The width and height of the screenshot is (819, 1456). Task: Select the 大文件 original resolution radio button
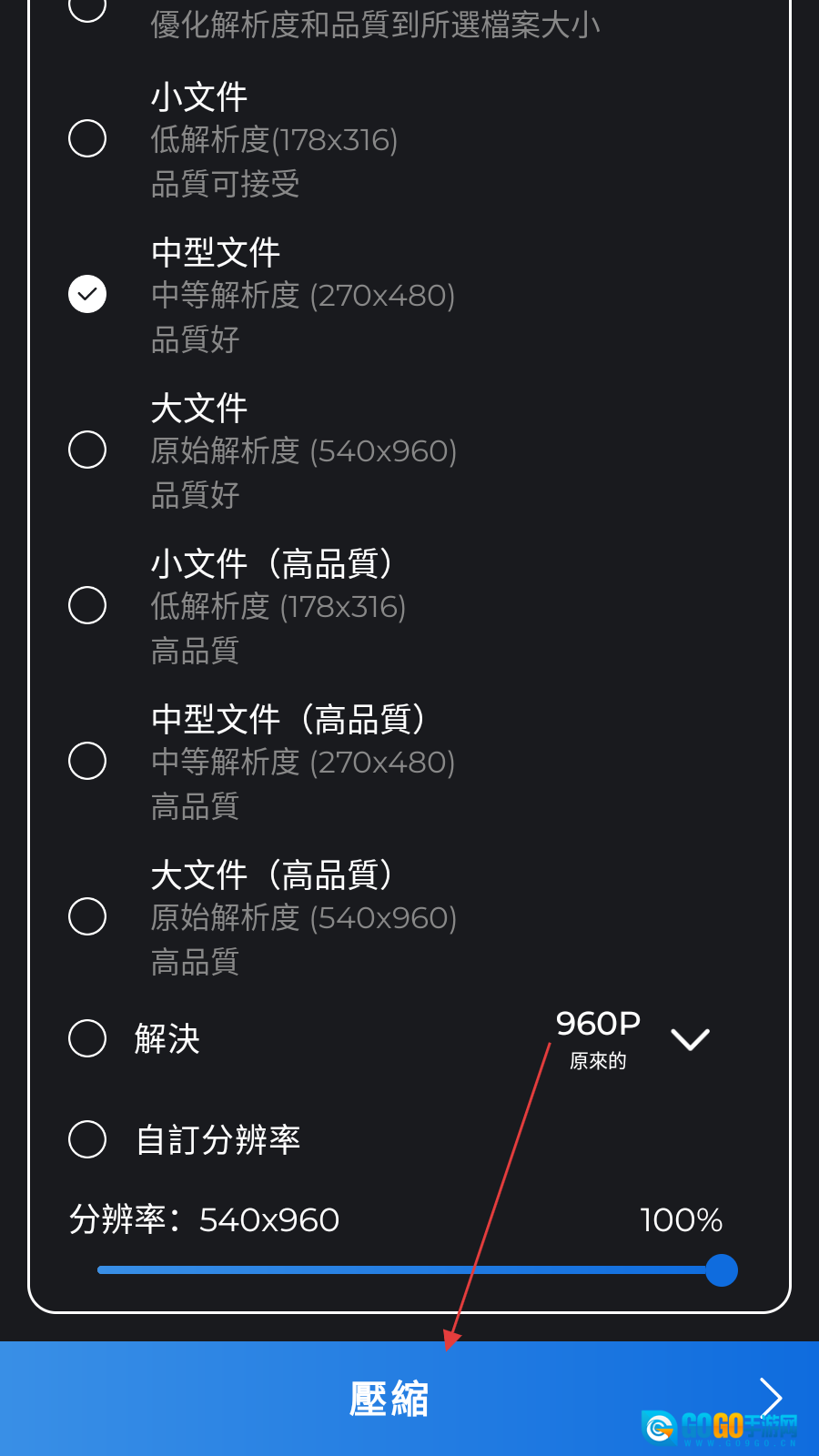pyautogui.click(x=87, y=450)
